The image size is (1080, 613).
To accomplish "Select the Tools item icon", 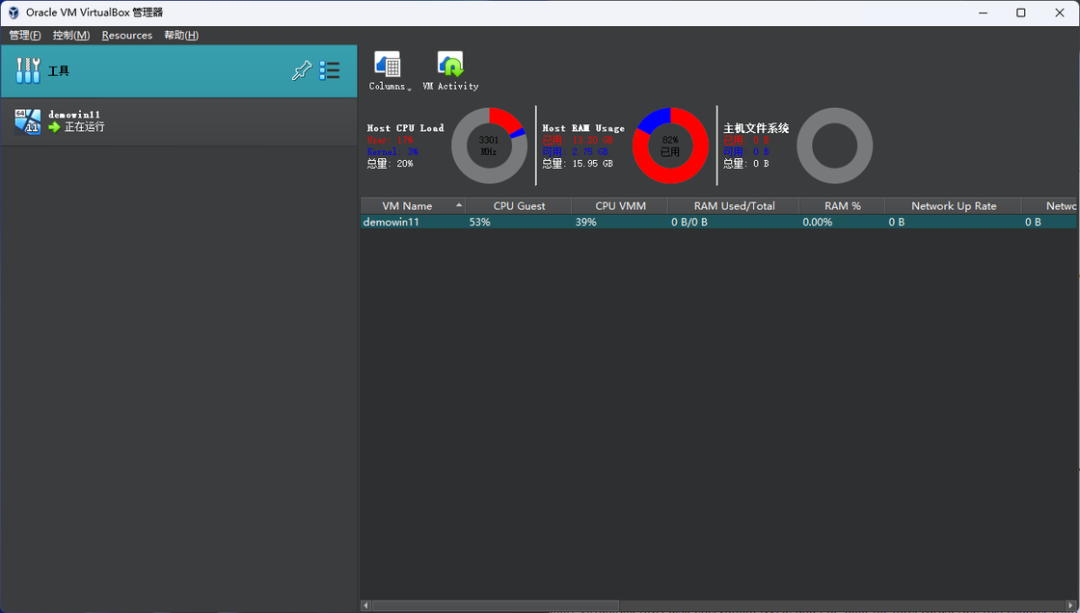I will pyautogui.click(x=28, y=71).
